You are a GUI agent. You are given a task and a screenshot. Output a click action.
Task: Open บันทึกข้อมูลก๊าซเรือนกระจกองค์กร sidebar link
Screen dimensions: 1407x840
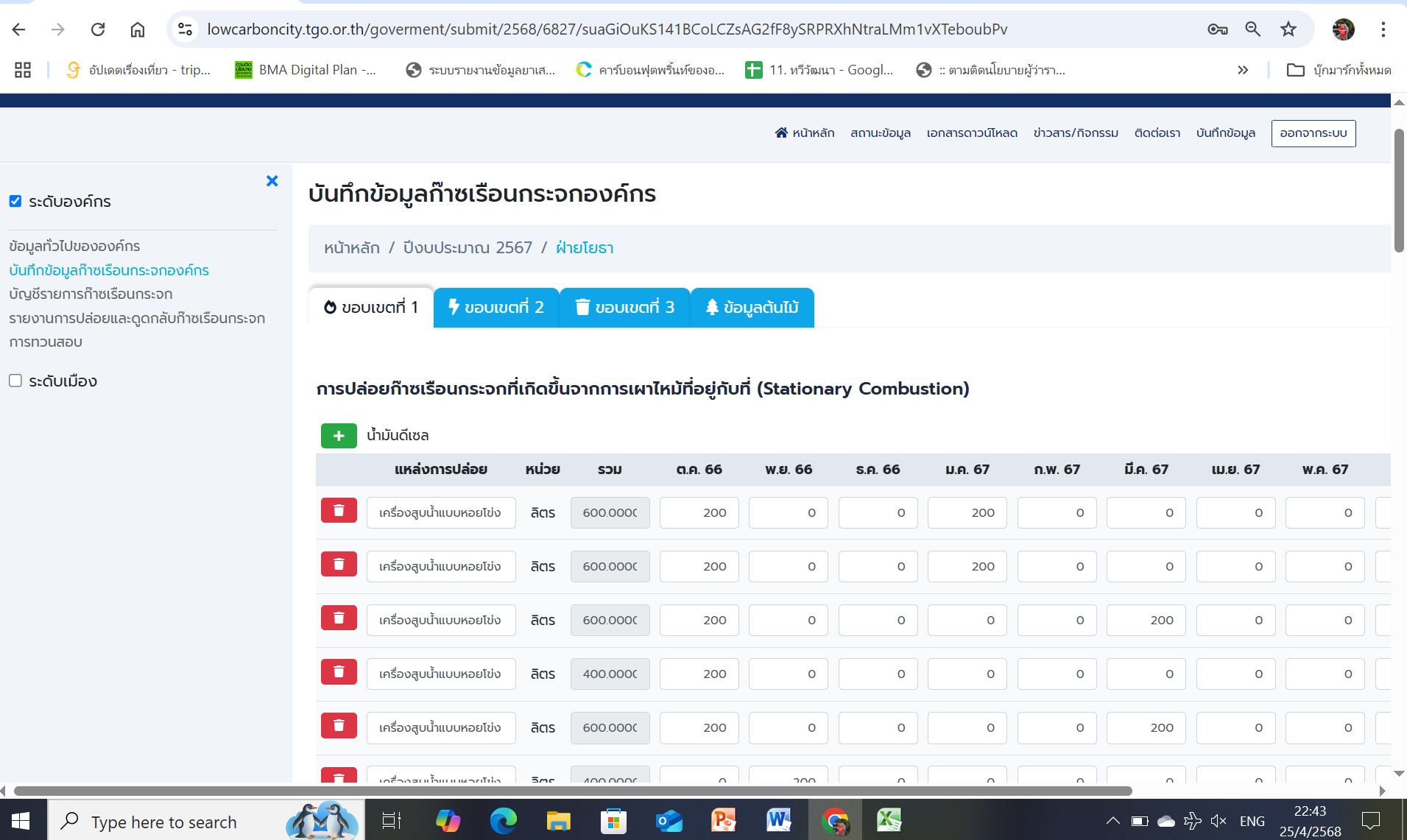click(109, 270)
